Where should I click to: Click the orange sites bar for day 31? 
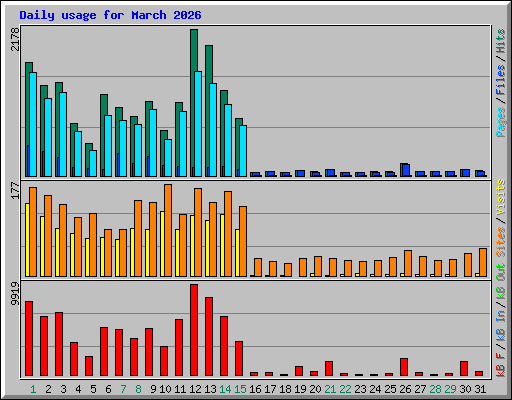483,262
